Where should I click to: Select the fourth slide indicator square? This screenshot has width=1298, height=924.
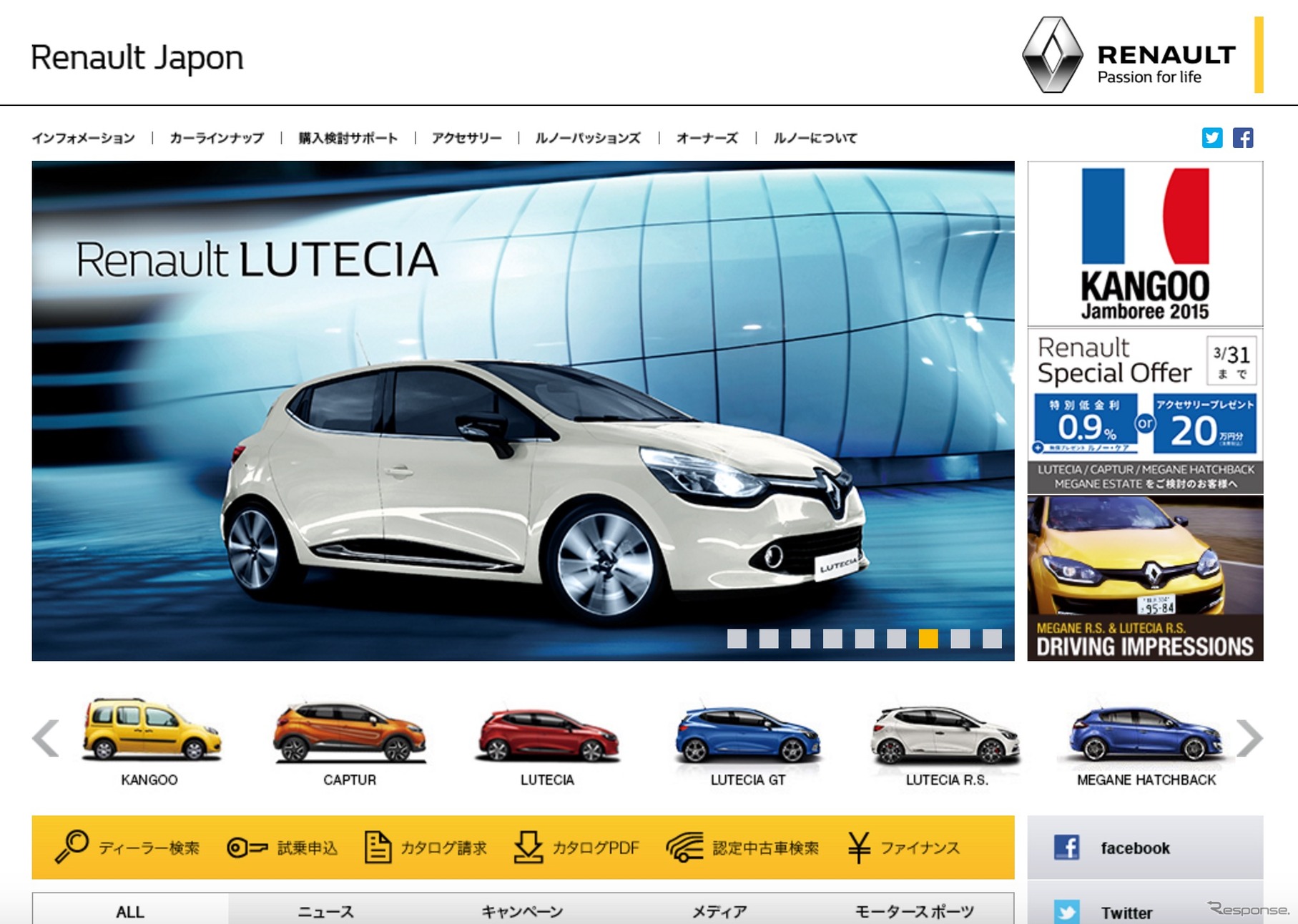pos(832,639)
